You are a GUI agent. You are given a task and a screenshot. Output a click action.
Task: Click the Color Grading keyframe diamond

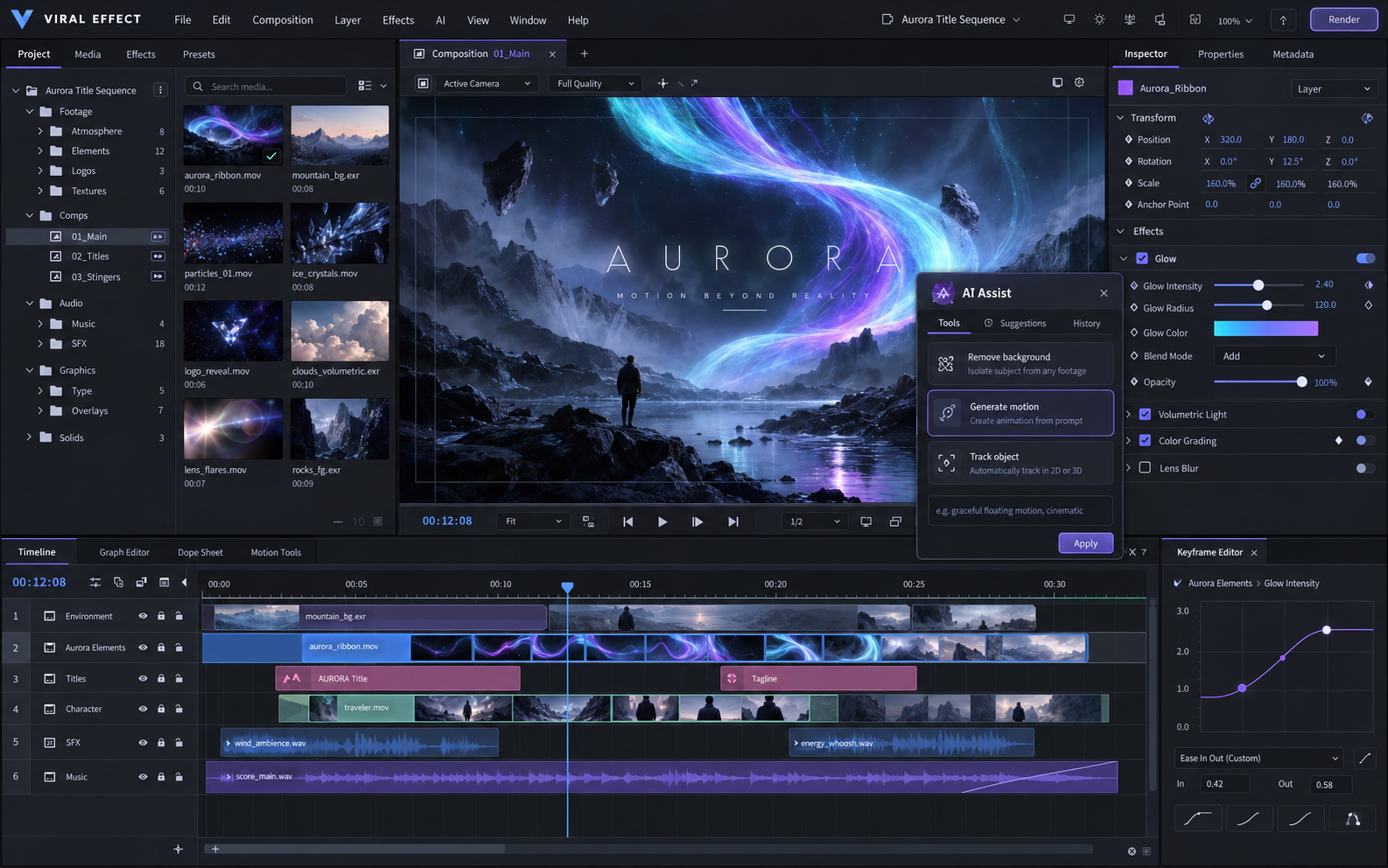pos(1338,440)
